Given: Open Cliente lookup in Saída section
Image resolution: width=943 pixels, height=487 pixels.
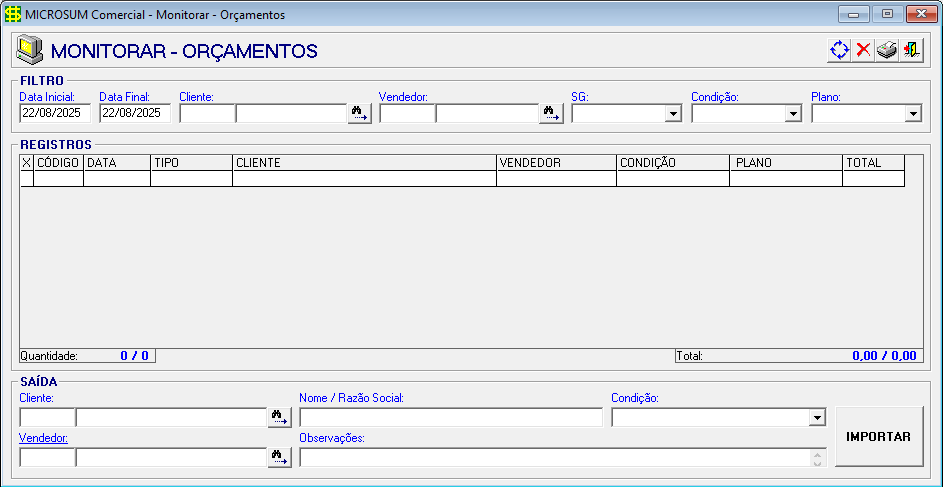Looking at the screenshot, I should click(x=279, y=417).
